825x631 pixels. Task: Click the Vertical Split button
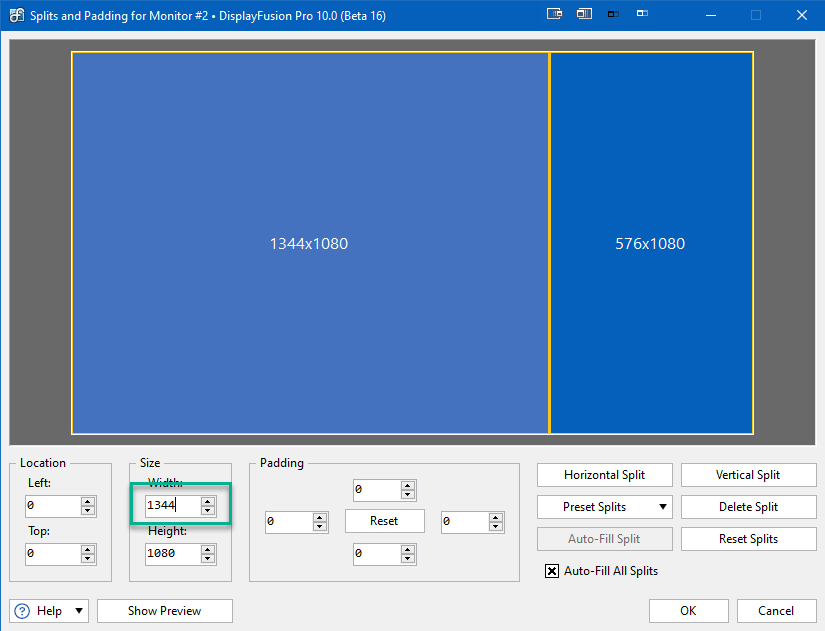click(x=748, y=475)
